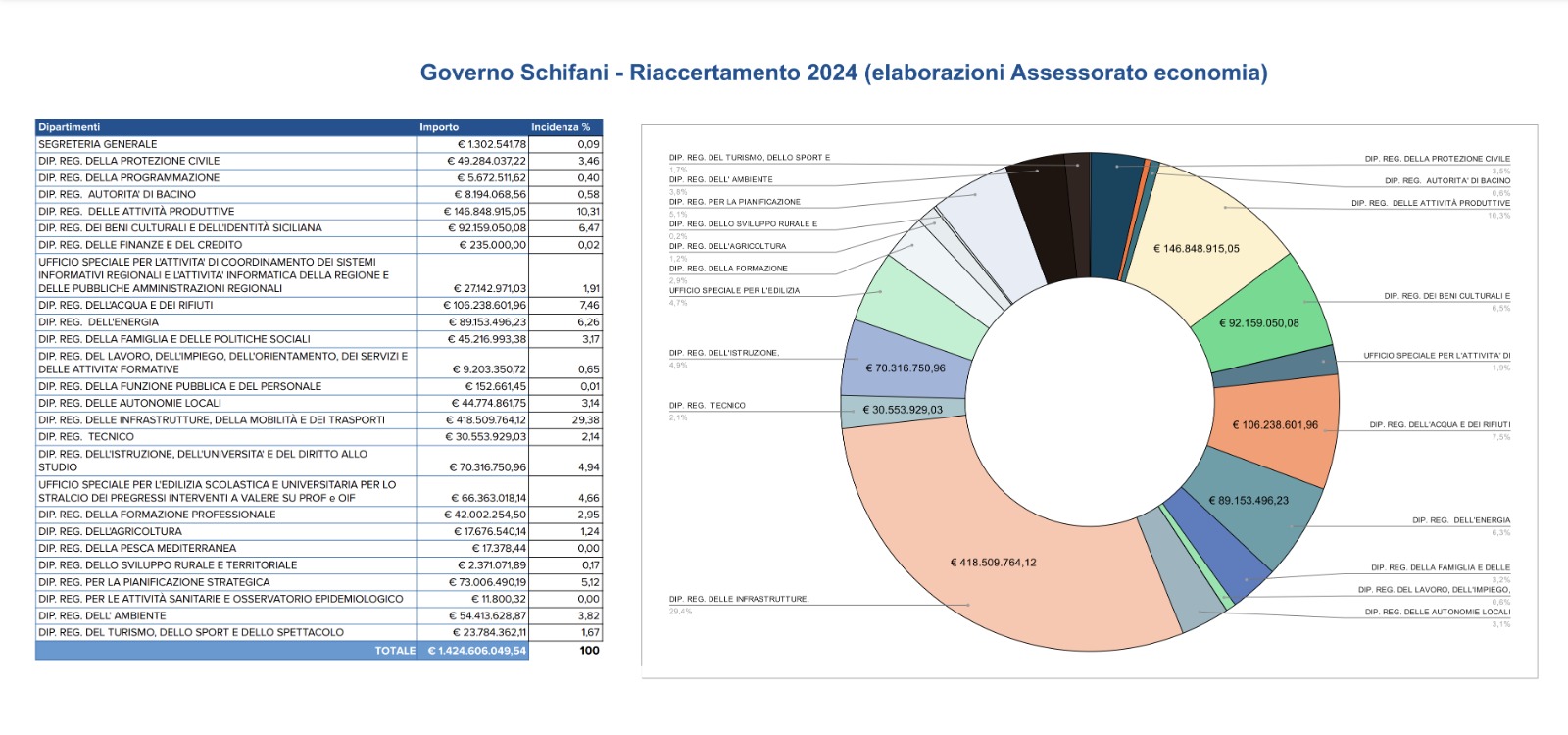Image resolution: width=1568 pixels, height=735 pixels.
Task: Click total amount € 1.424.606.049,54
Action: (477, 651)
